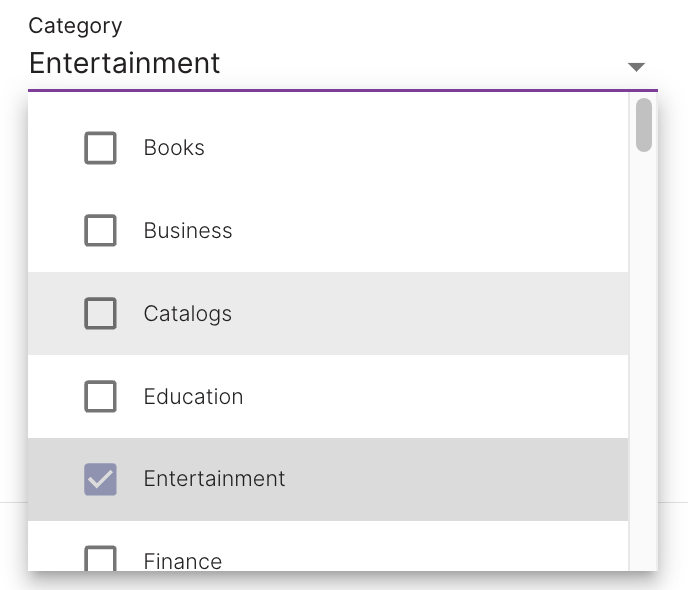Image resolution: width=688 pixels, height=590 pixels.
Task: Click blank area right of Catalogs row
Action: [x=430, y=313]
